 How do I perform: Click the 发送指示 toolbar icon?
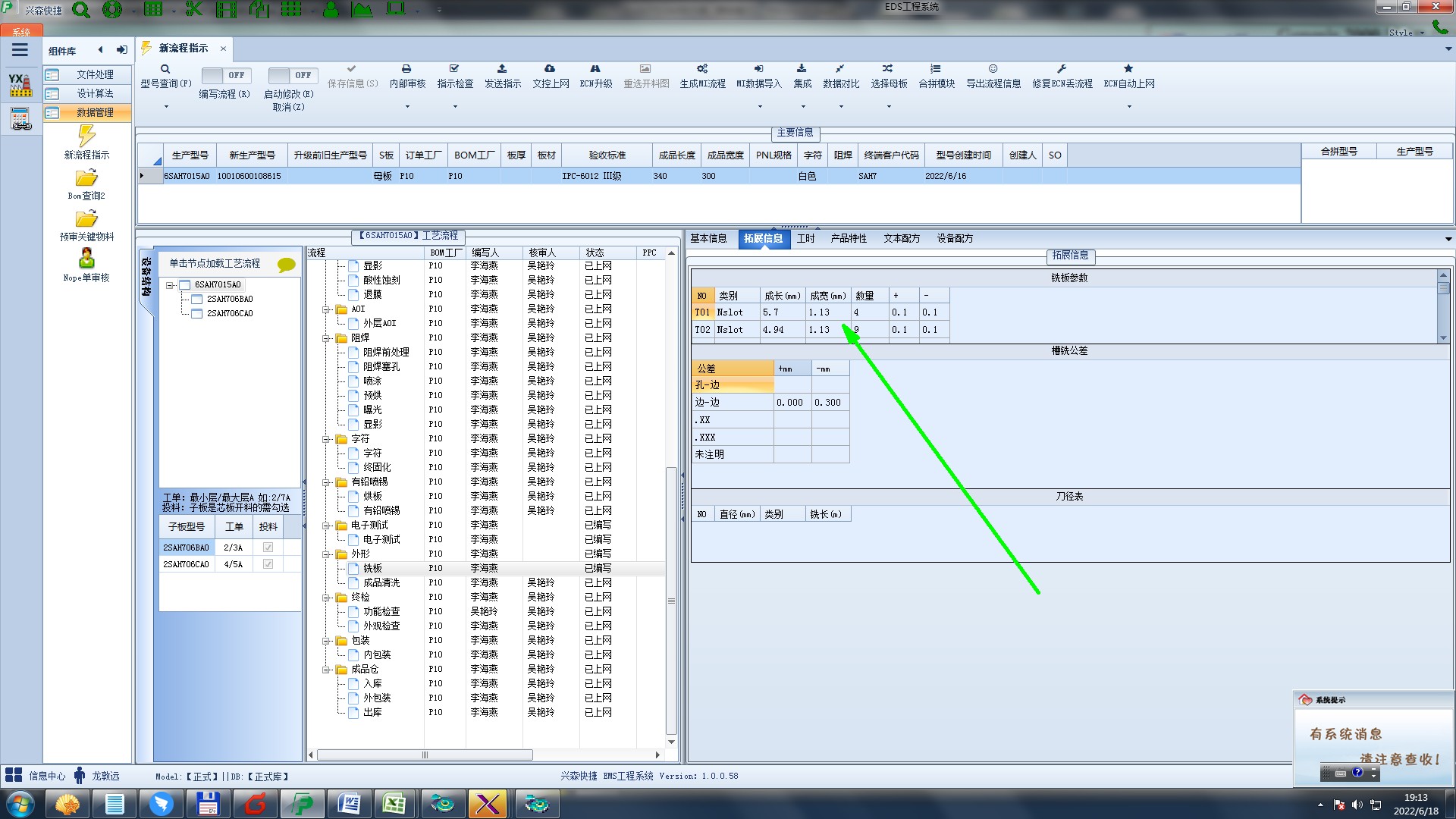502,69
